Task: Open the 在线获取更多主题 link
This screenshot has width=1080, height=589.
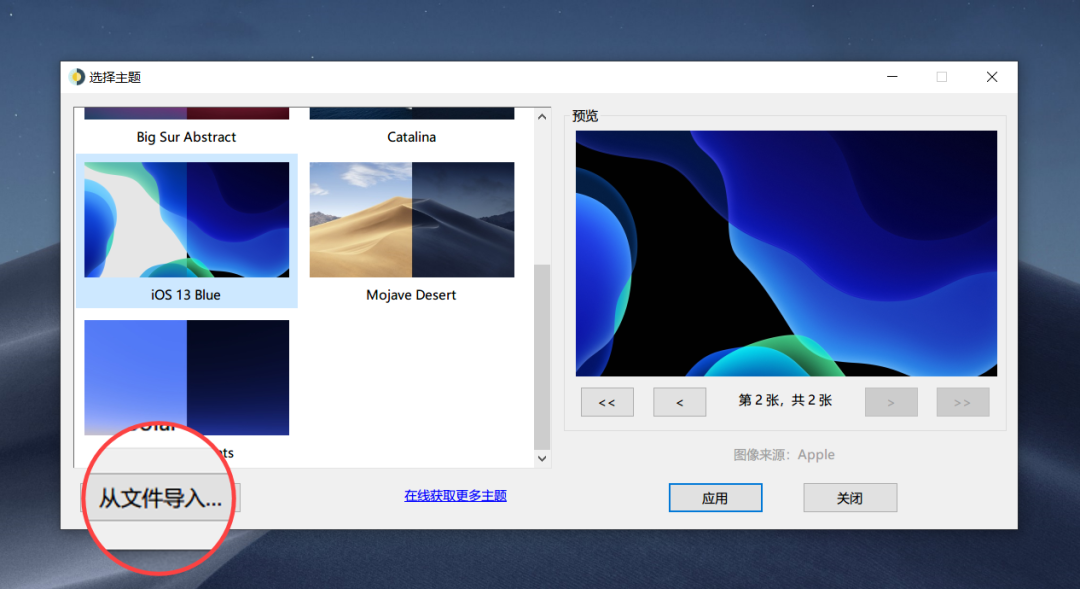Action: point(455,496)
